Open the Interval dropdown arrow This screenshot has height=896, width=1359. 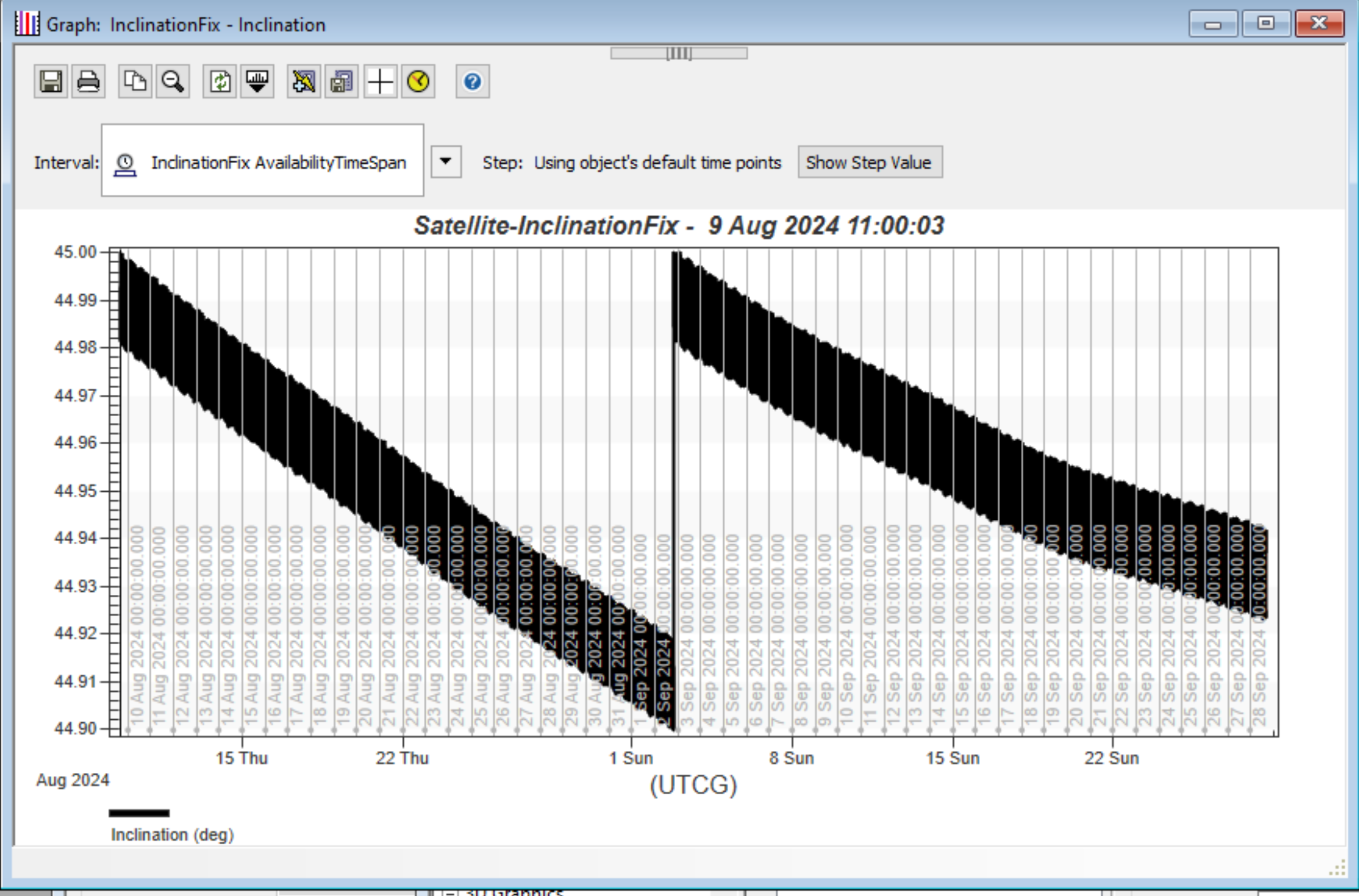[446, 162]
